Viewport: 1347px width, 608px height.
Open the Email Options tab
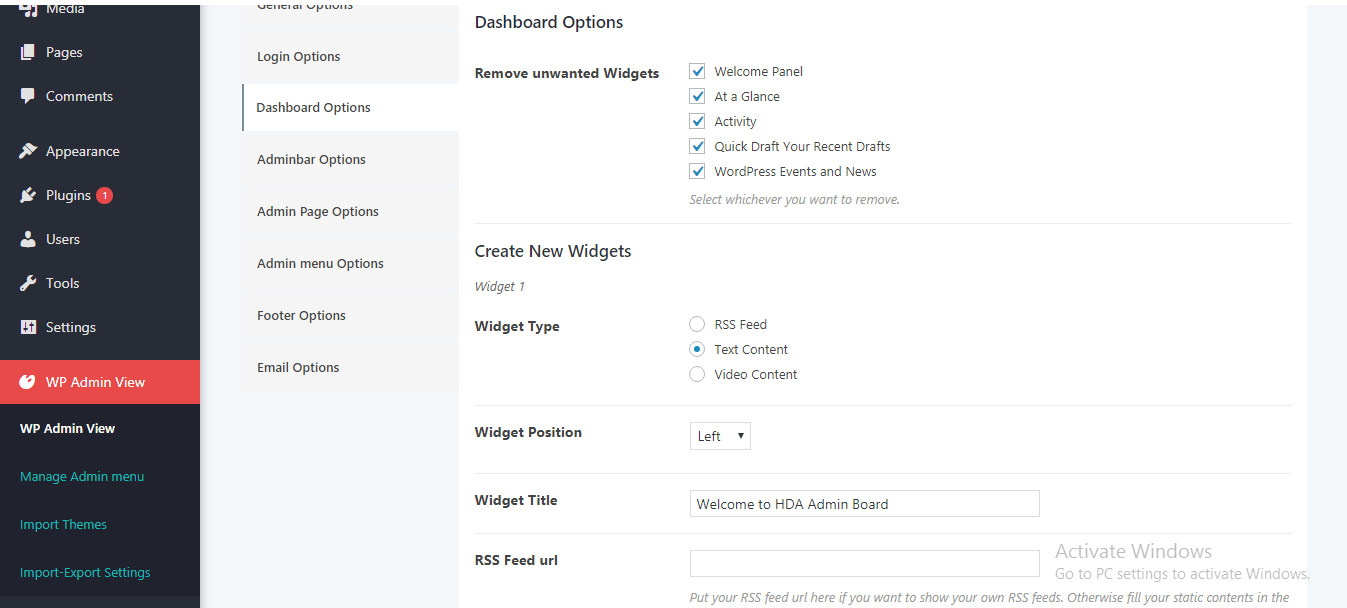[x=350, y=368]
